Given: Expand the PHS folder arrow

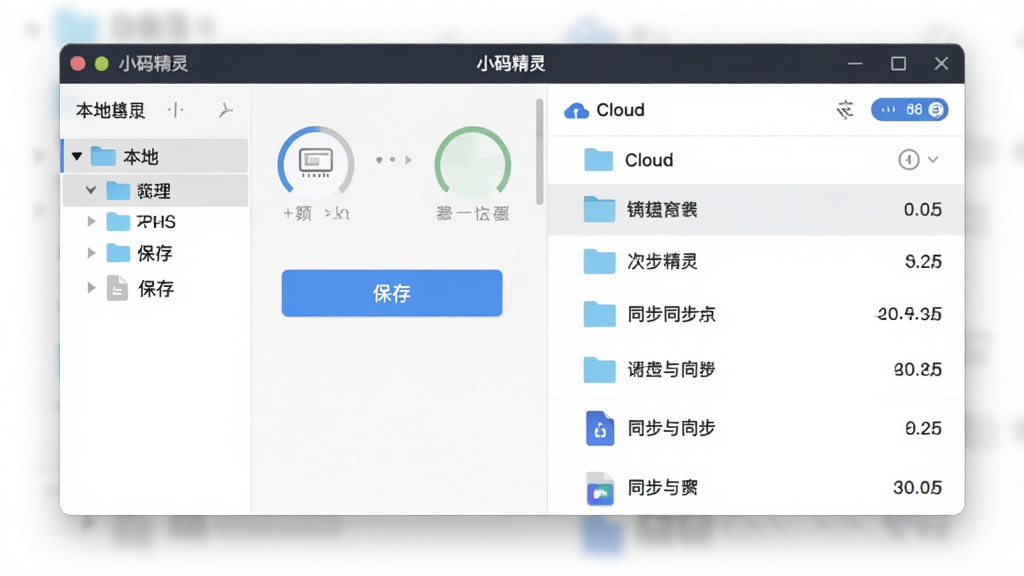Looking at the screenshot, I should 91,221.
